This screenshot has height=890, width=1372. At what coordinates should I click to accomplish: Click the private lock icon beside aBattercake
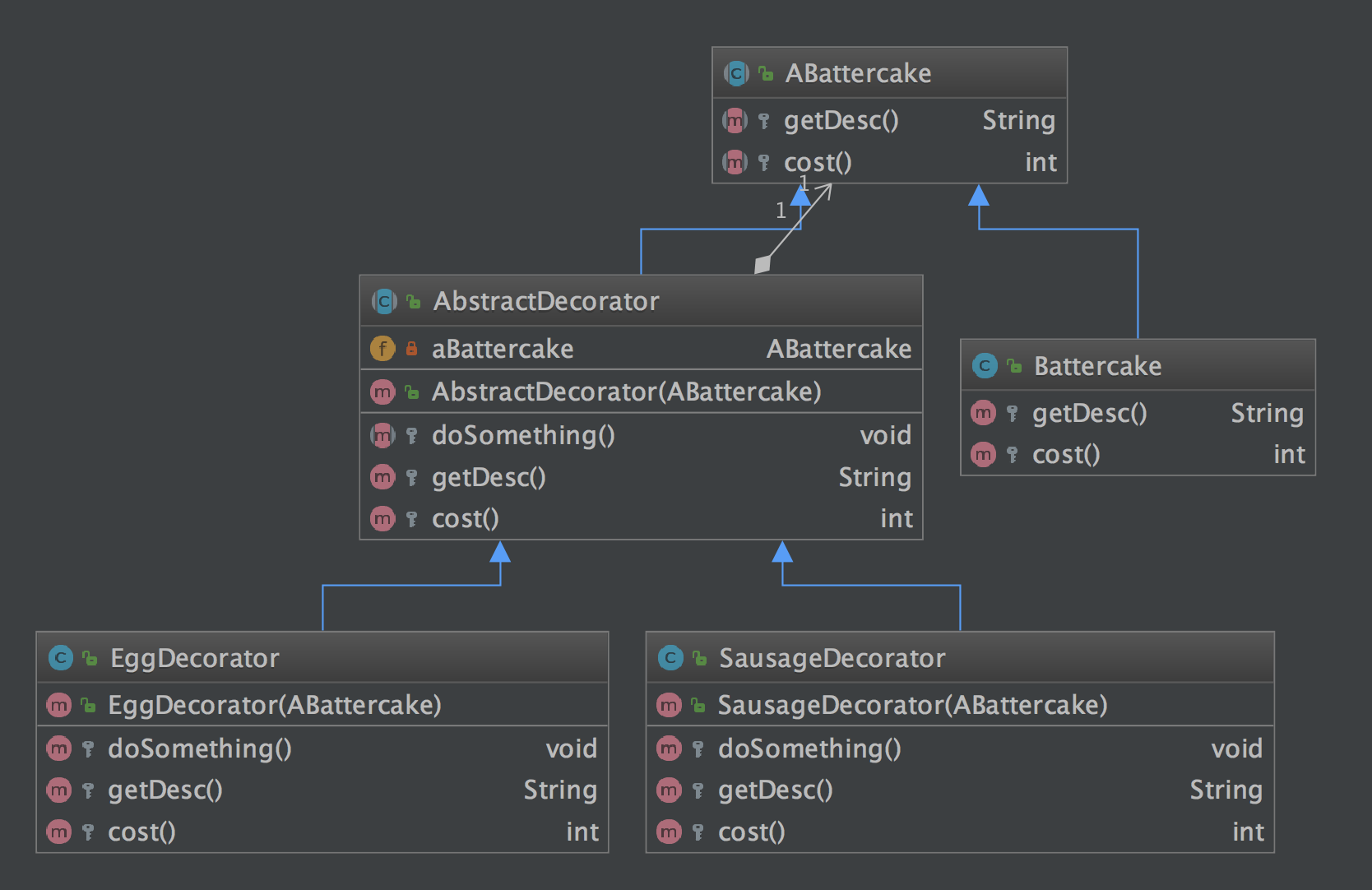coord(411,349)
